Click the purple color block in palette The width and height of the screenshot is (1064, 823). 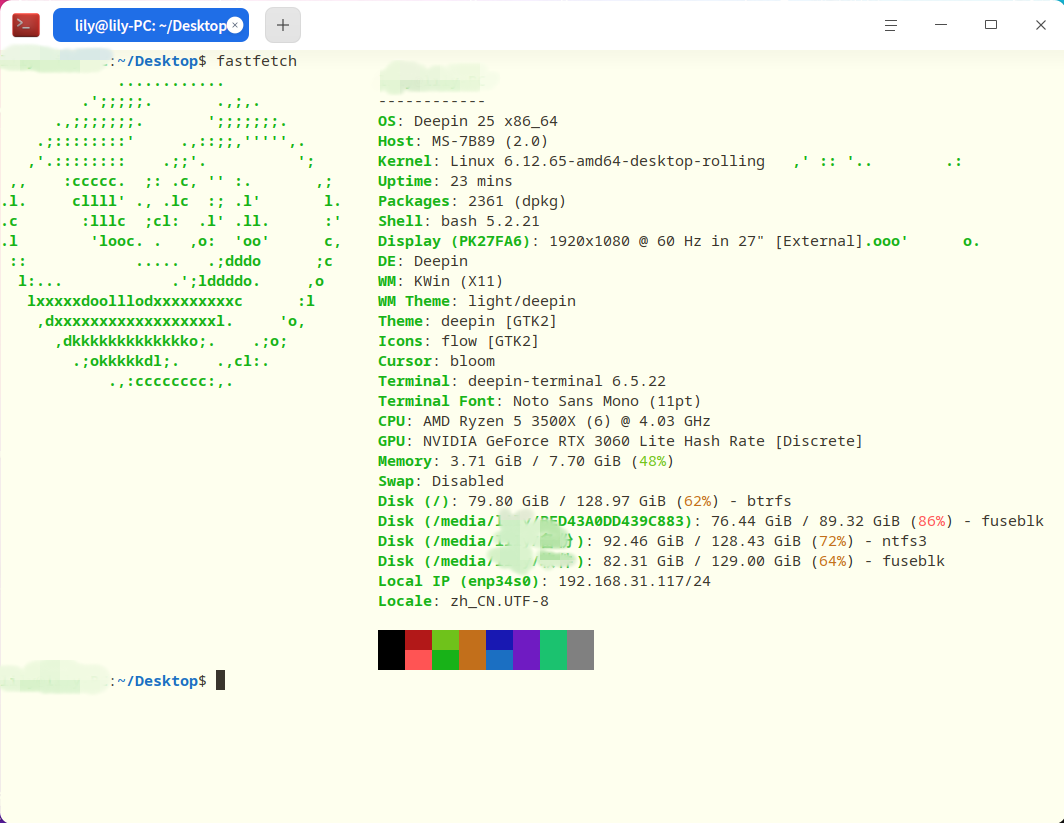[526, 650]
